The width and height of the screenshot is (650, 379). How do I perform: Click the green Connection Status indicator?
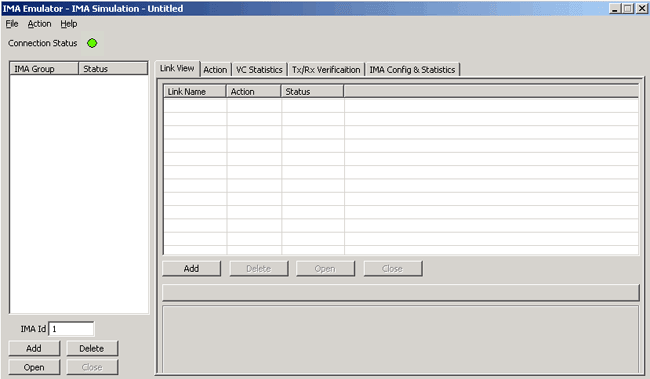[x=92, y=43]
